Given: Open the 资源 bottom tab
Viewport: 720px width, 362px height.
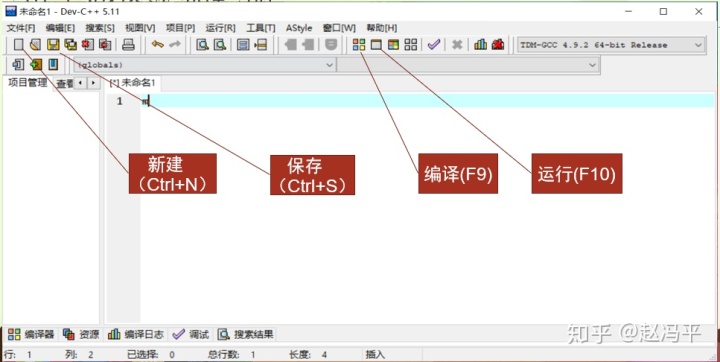Looking at the screenshot, I should pos(81,334).
